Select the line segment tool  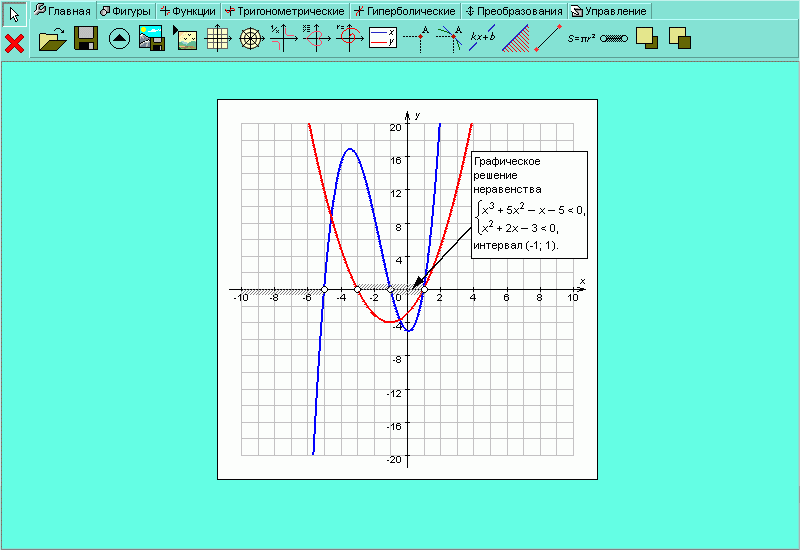tap(548, 38)
